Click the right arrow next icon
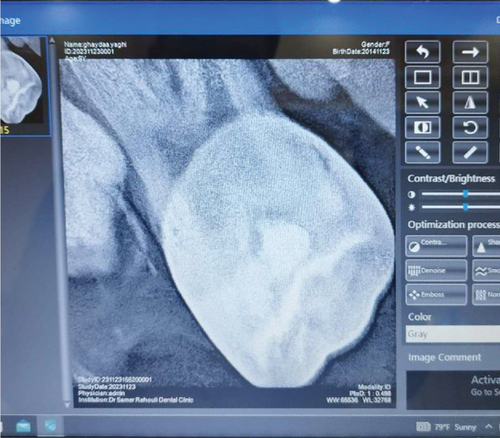Image resolution: width=500 pixels, height=438 pixels. [x=470, y=52]
